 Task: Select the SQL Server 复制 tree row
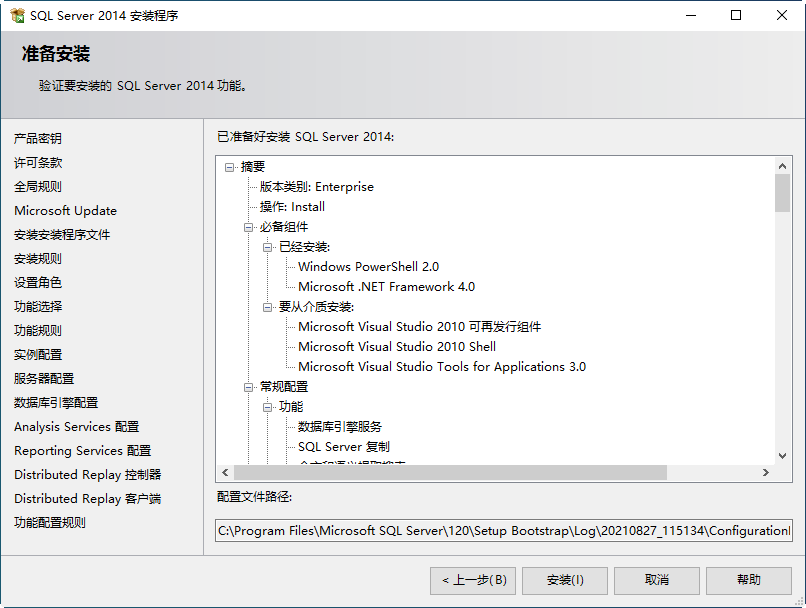[343, 447]
